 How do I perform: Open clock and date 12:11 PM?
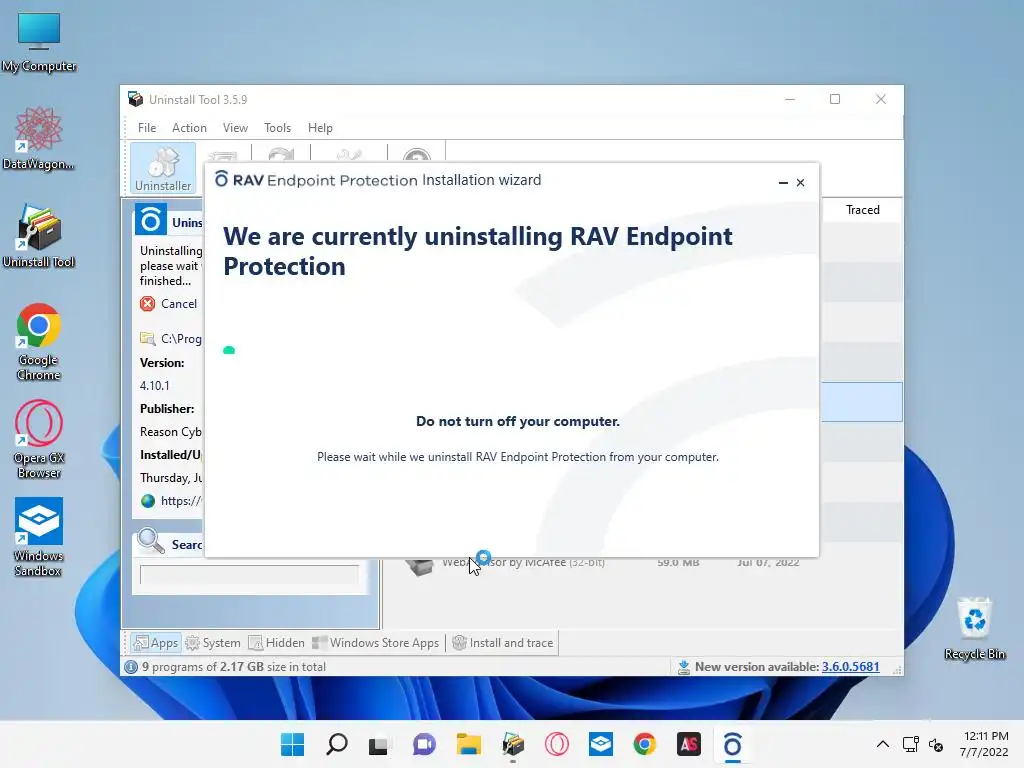(985, 744)
